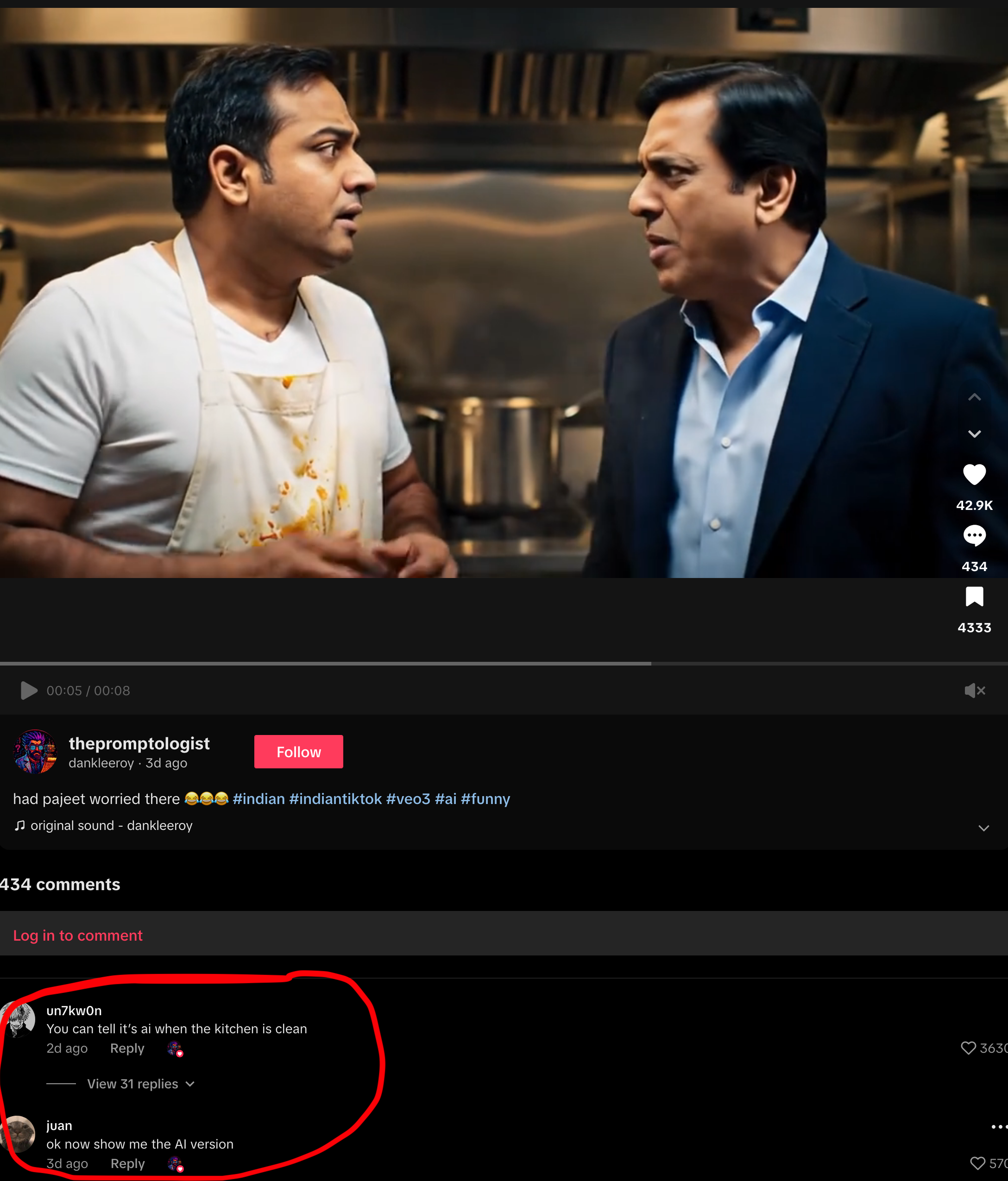The height and width of the screenshot is (1181, 1008).
Task: Click Log in to comment
Action: [77, 936]
